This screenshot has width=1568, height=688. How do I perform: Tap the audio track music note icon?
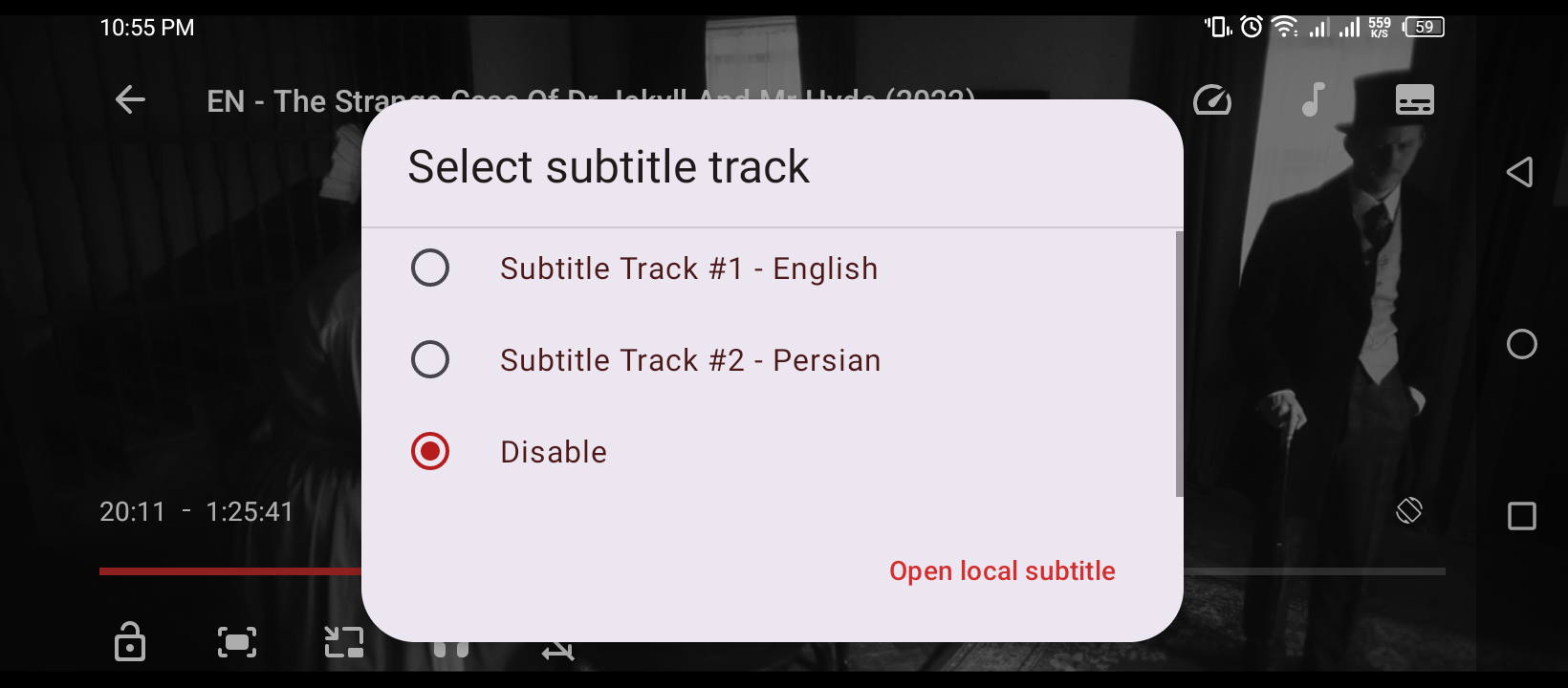(x=1314, y=100)
